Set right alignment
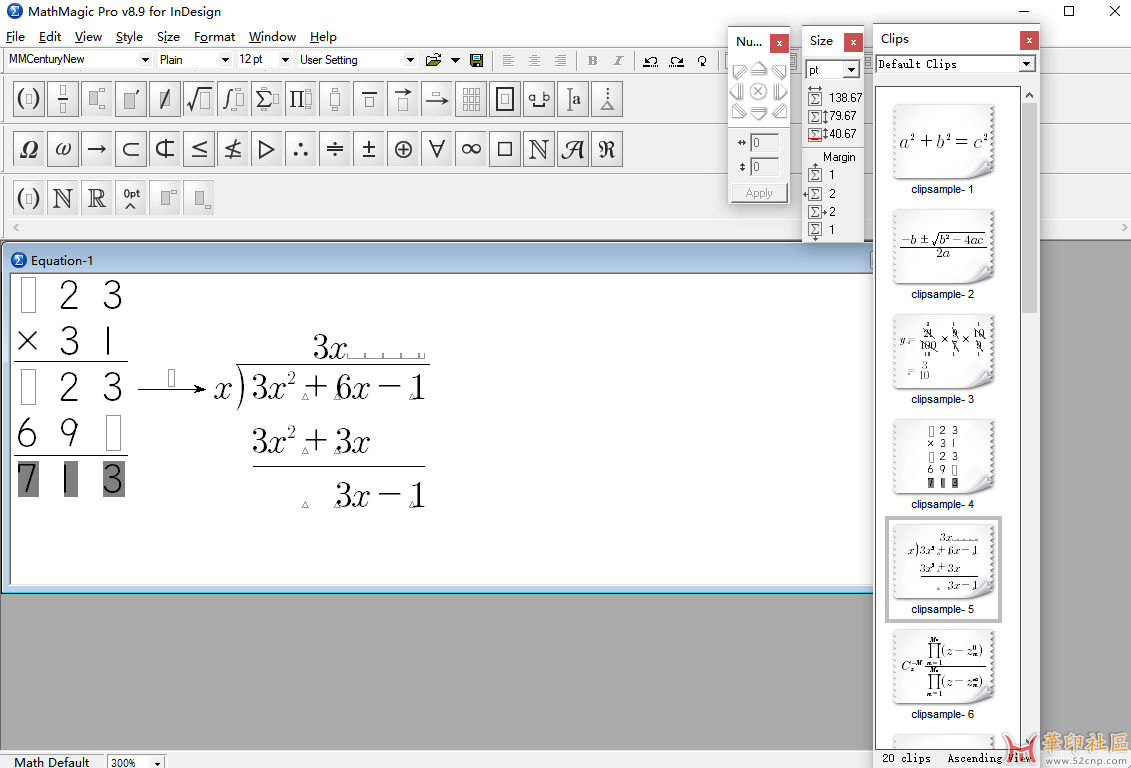The image size is (1131, 768). tap(560, 61)
